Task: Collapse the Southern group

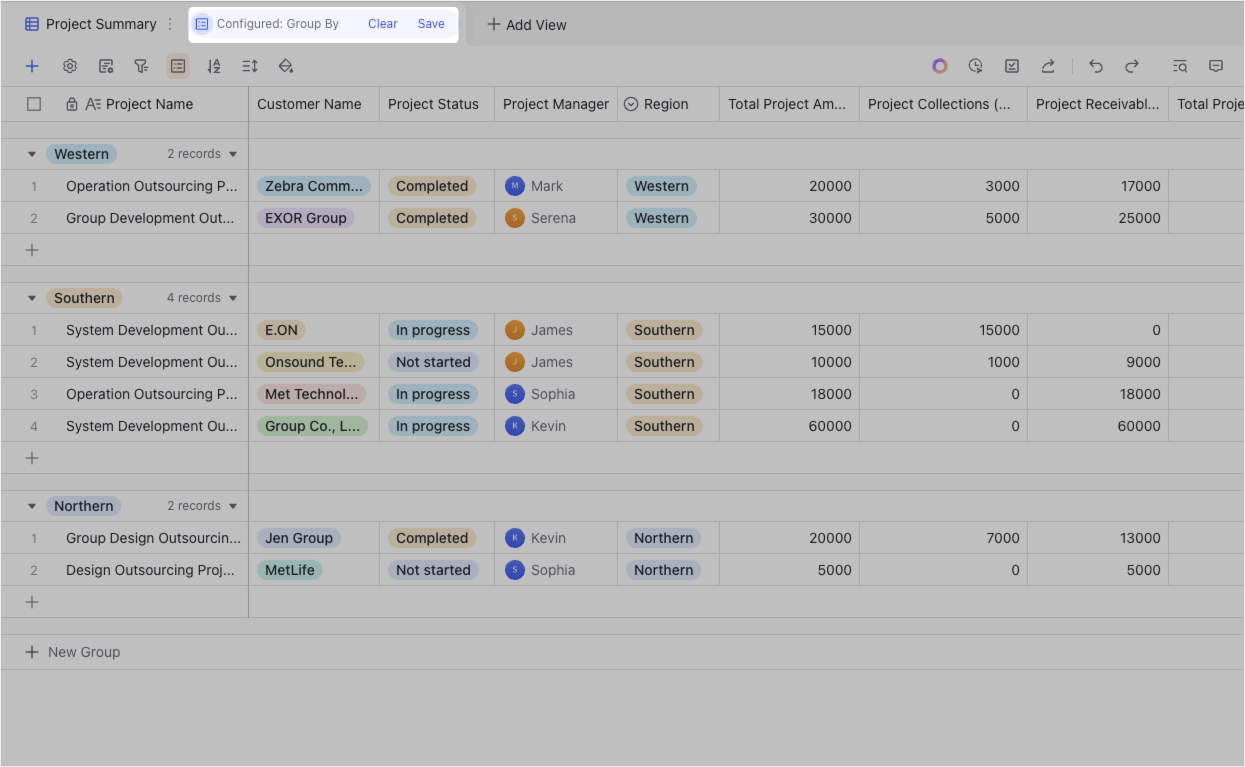Action: [x=32, y=298]
